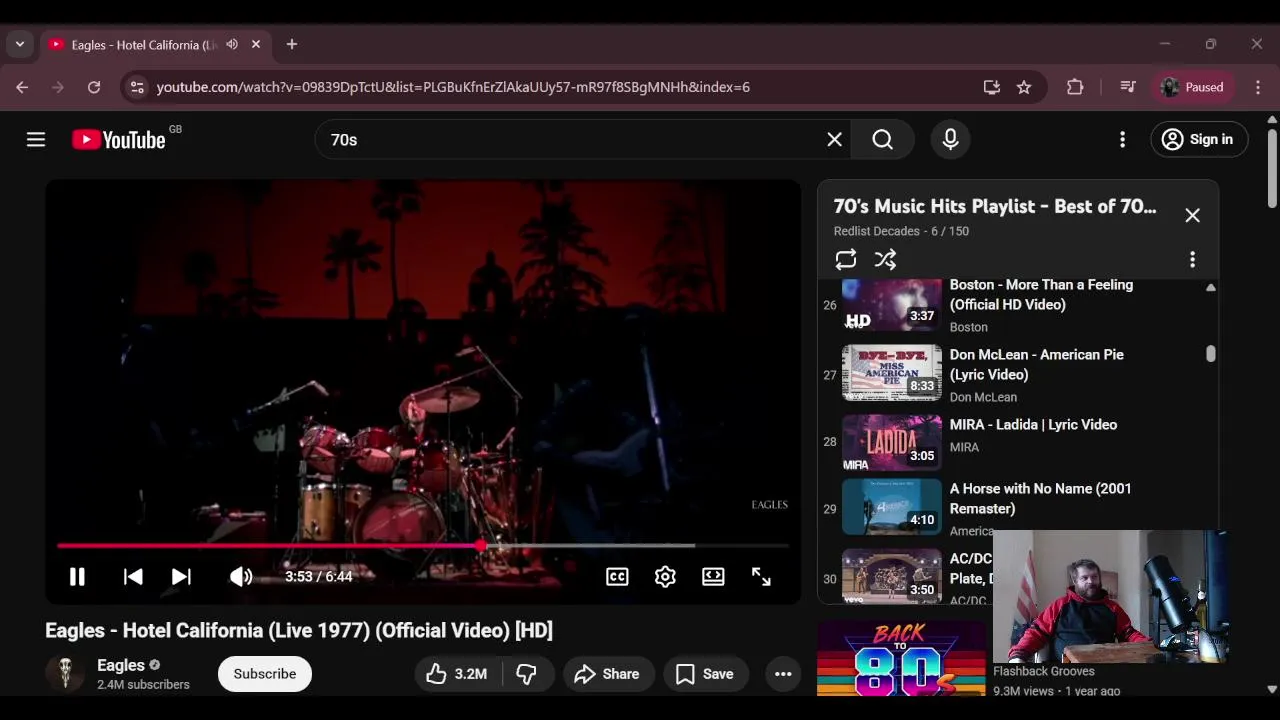Seek using the red video progress bar
The image size is (1280, 720).
point(423,546)
